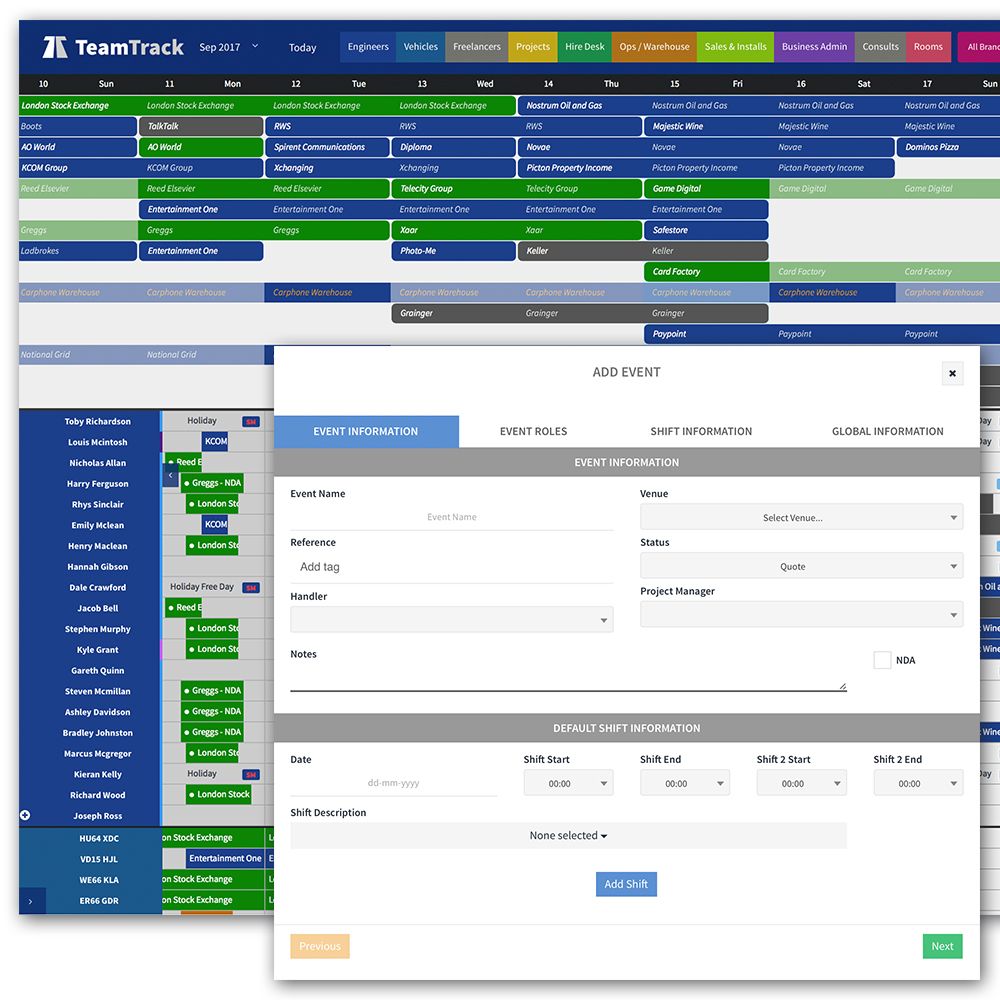Select staff member Gareth Quinn

(98, 670)
